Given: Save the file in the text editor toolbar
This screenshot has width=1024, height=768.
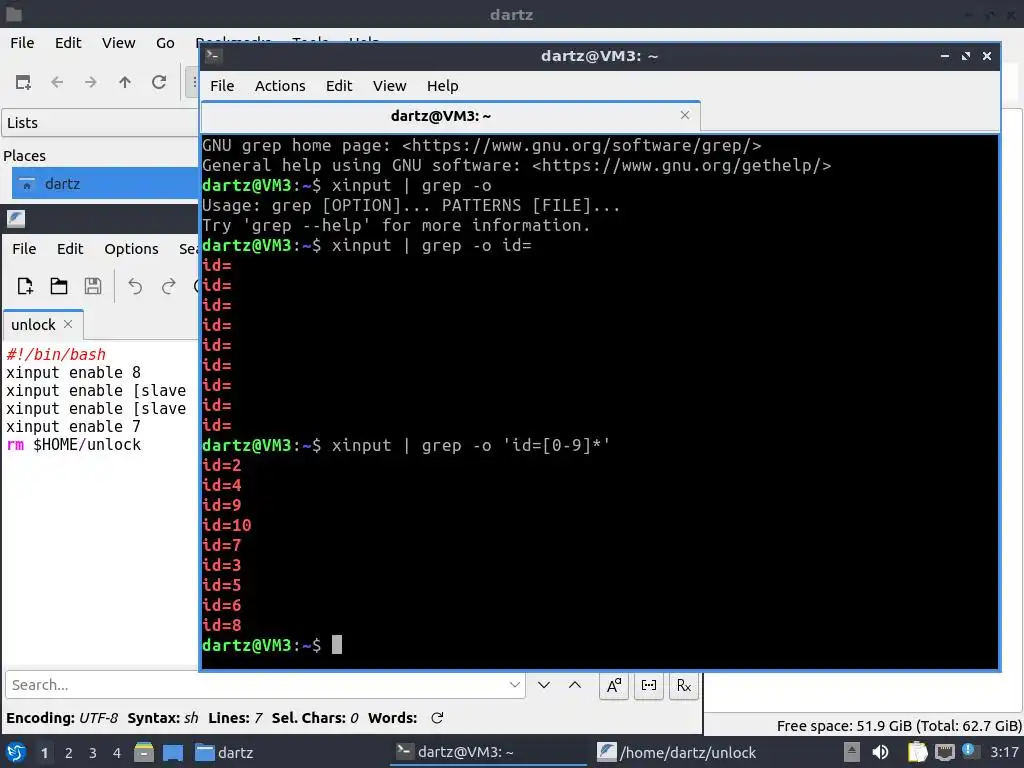Looking at the screenshot, I should click(93, 286).
